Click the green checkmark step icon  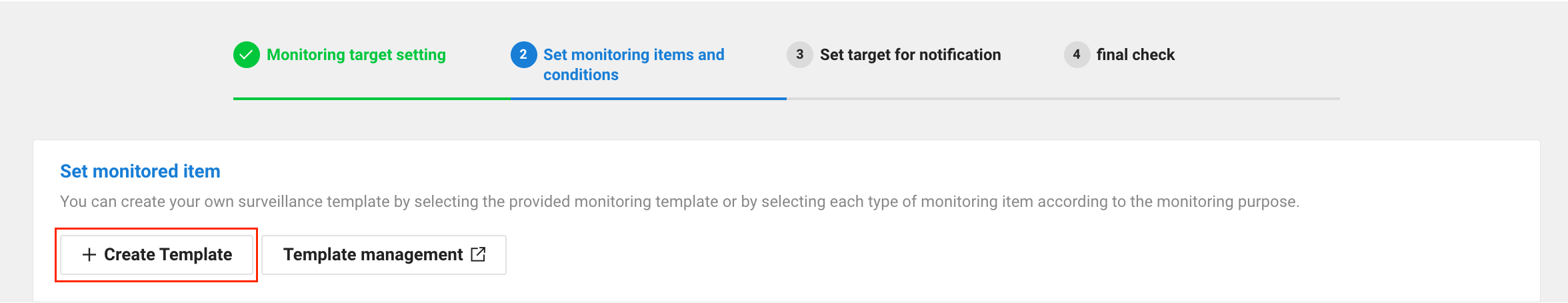click(x=246, y=55)
